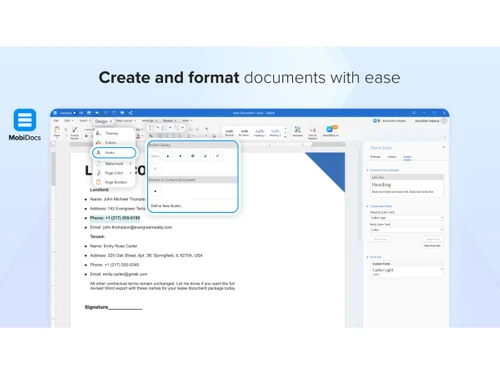Choose the checkmark bullet in Bullet Library
Image resolution: width=500 pixels, height=375 pixels.
tap(218, 156)
